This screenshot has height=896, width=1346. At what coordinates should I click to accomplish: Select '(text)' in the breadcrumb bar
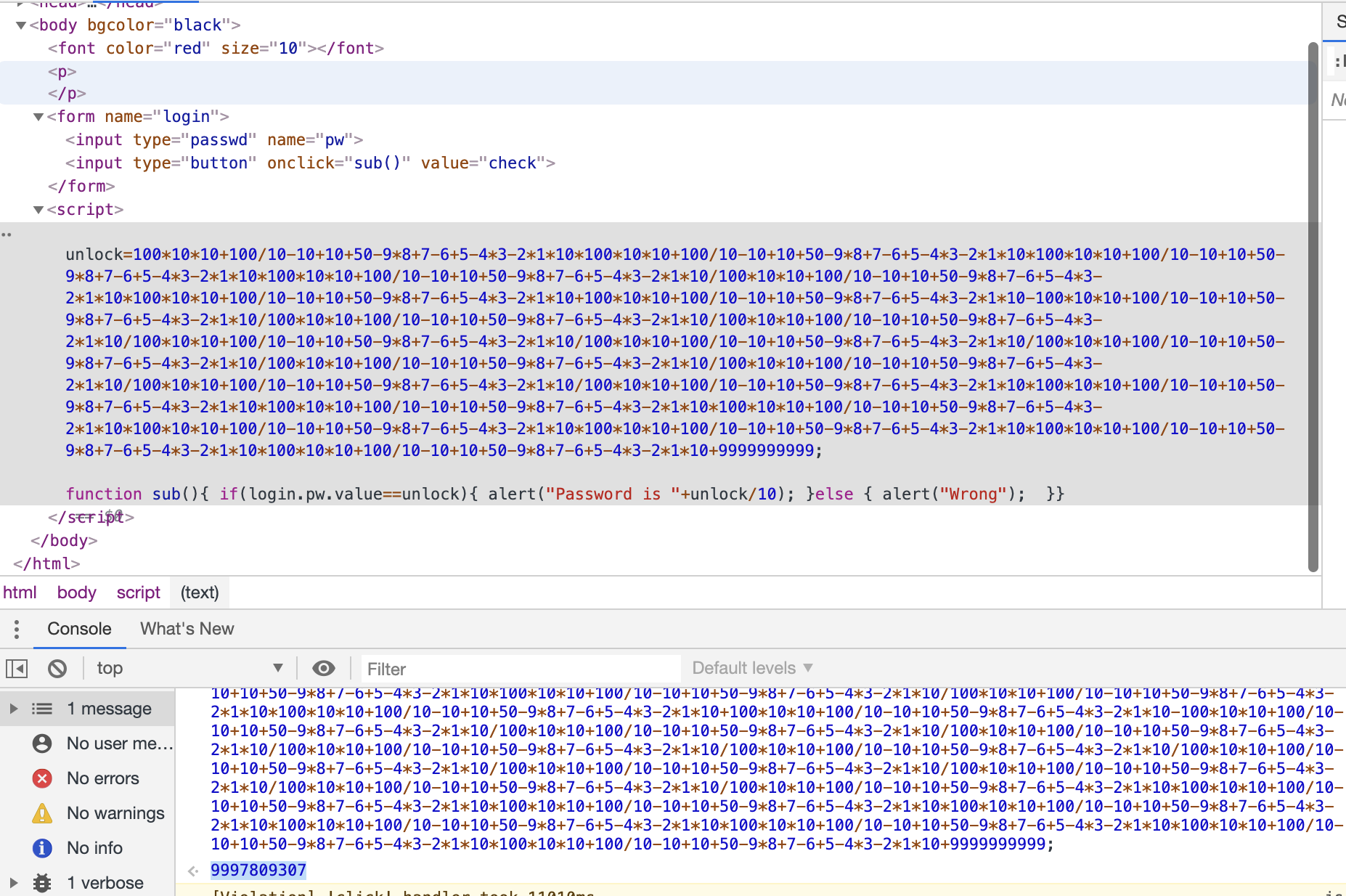200,592
